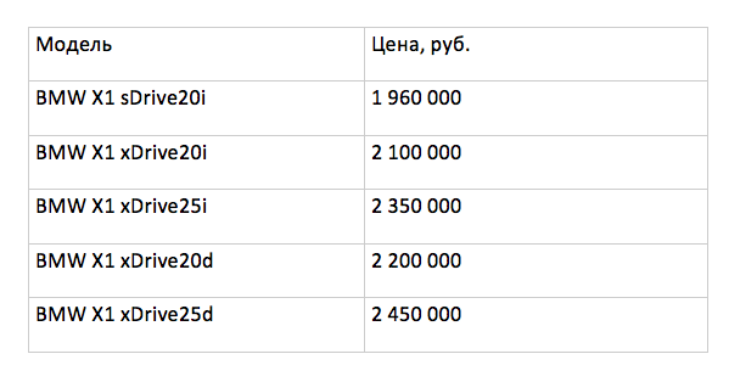The height and width of the screenshot is (382, 740).
Task: Click the word руб. in header
Action: (x=450, y=45)
